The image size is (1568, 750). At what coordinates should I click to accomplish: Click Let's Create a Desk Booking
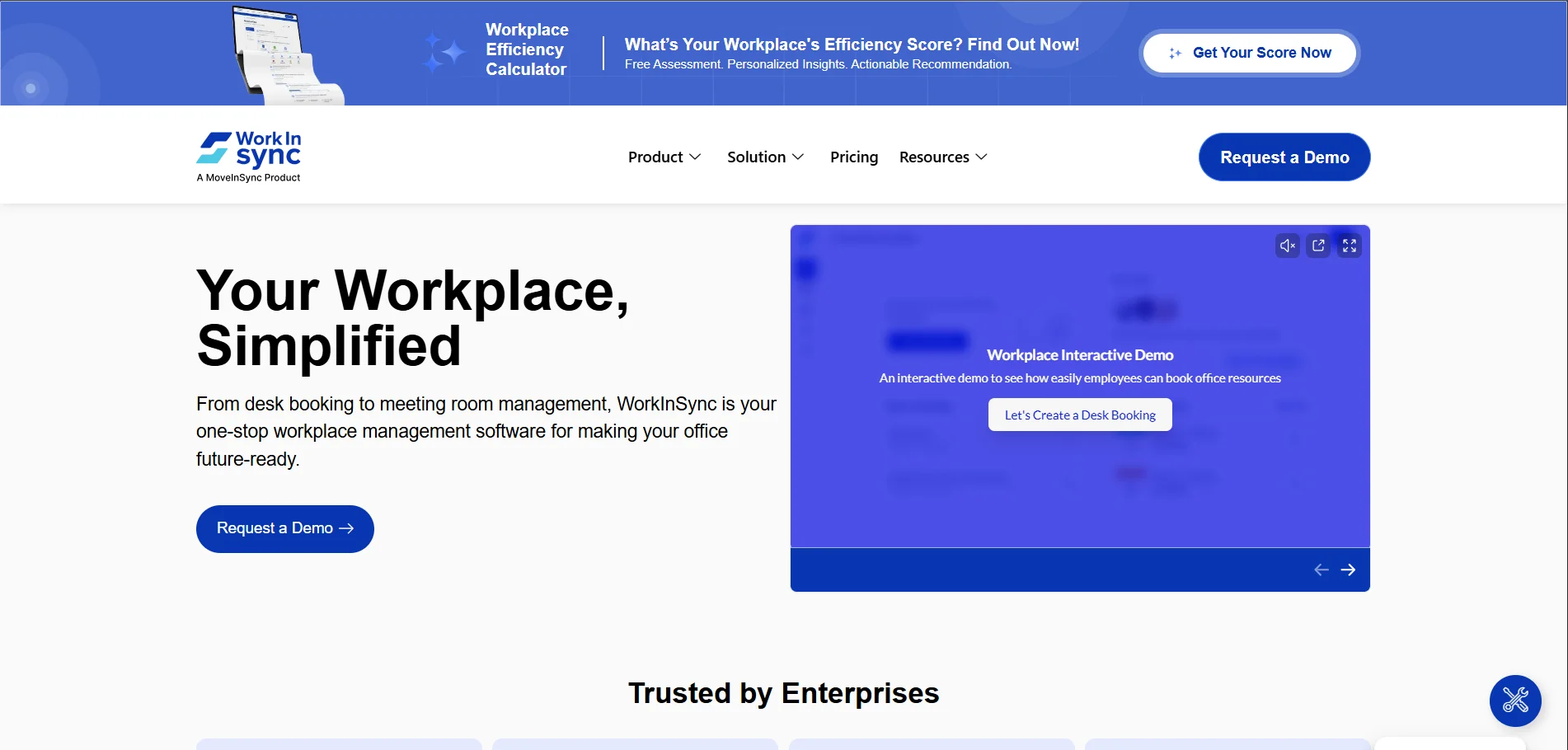coord(1079,415)
